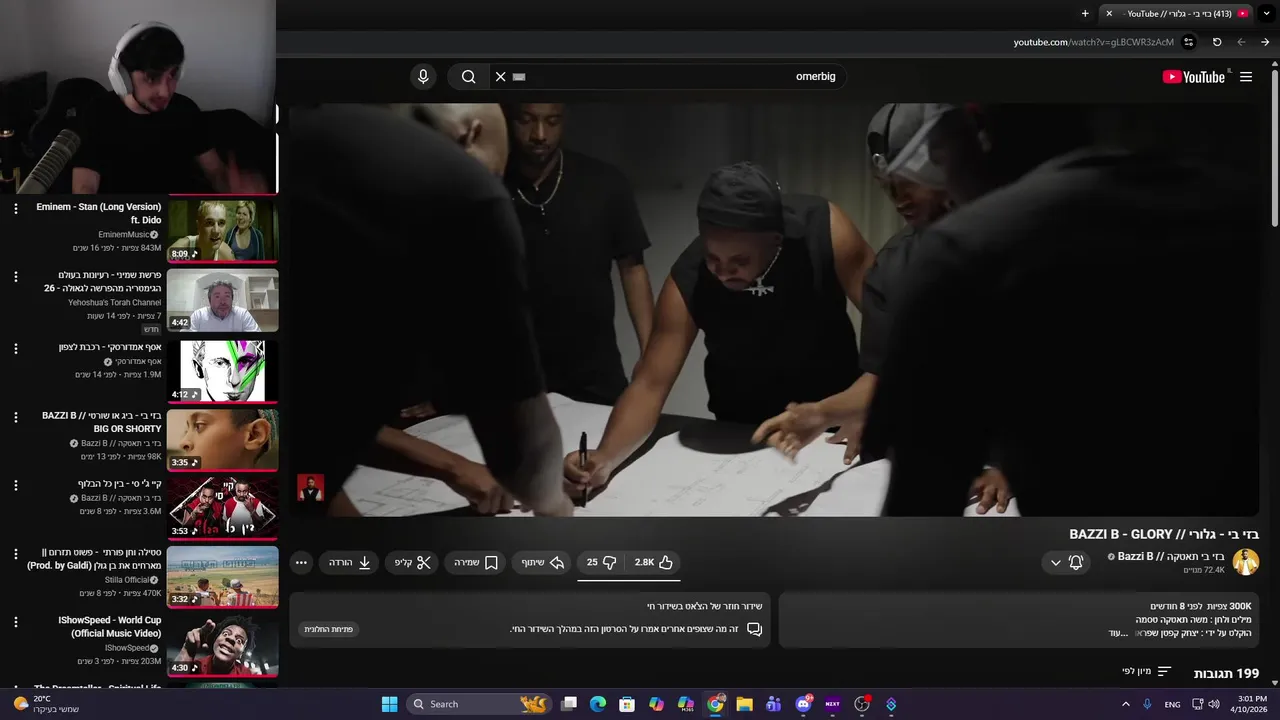Go to the YouTube home logo
This screenshot has width=1280, height=720.
pyautogui.click(x=1193, y=77)
